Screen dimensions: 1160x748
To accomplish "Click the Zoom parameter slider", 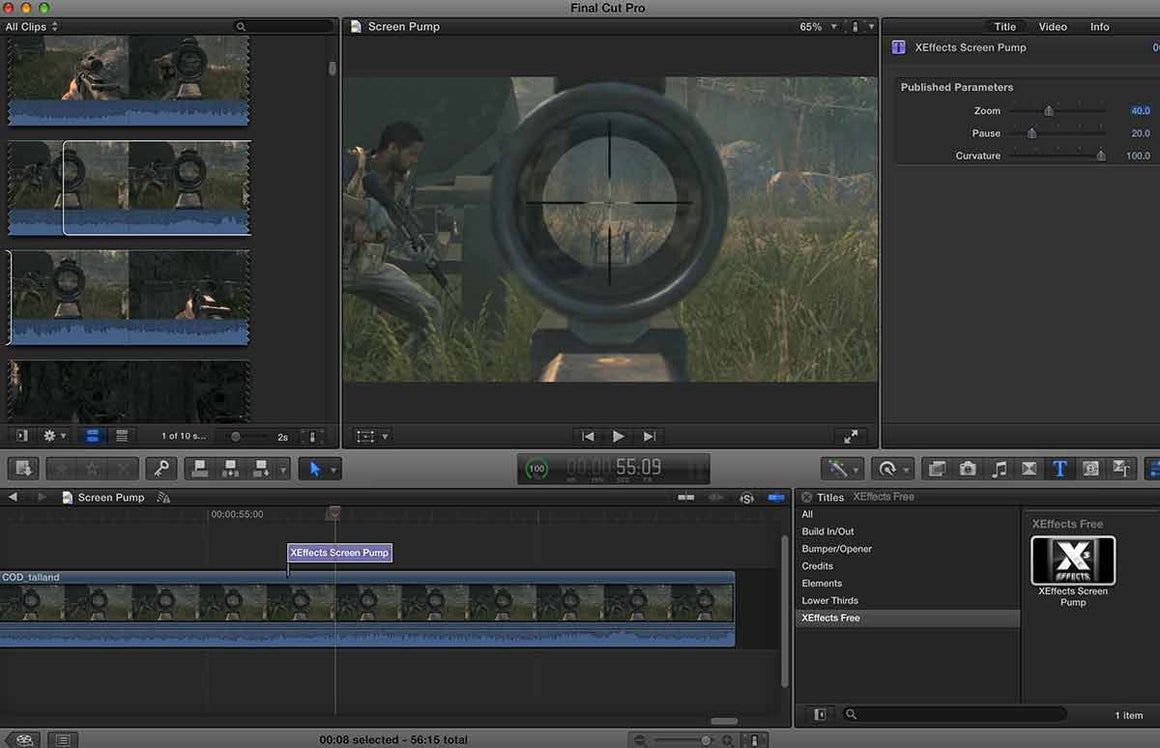I will tap(1049, 111).
